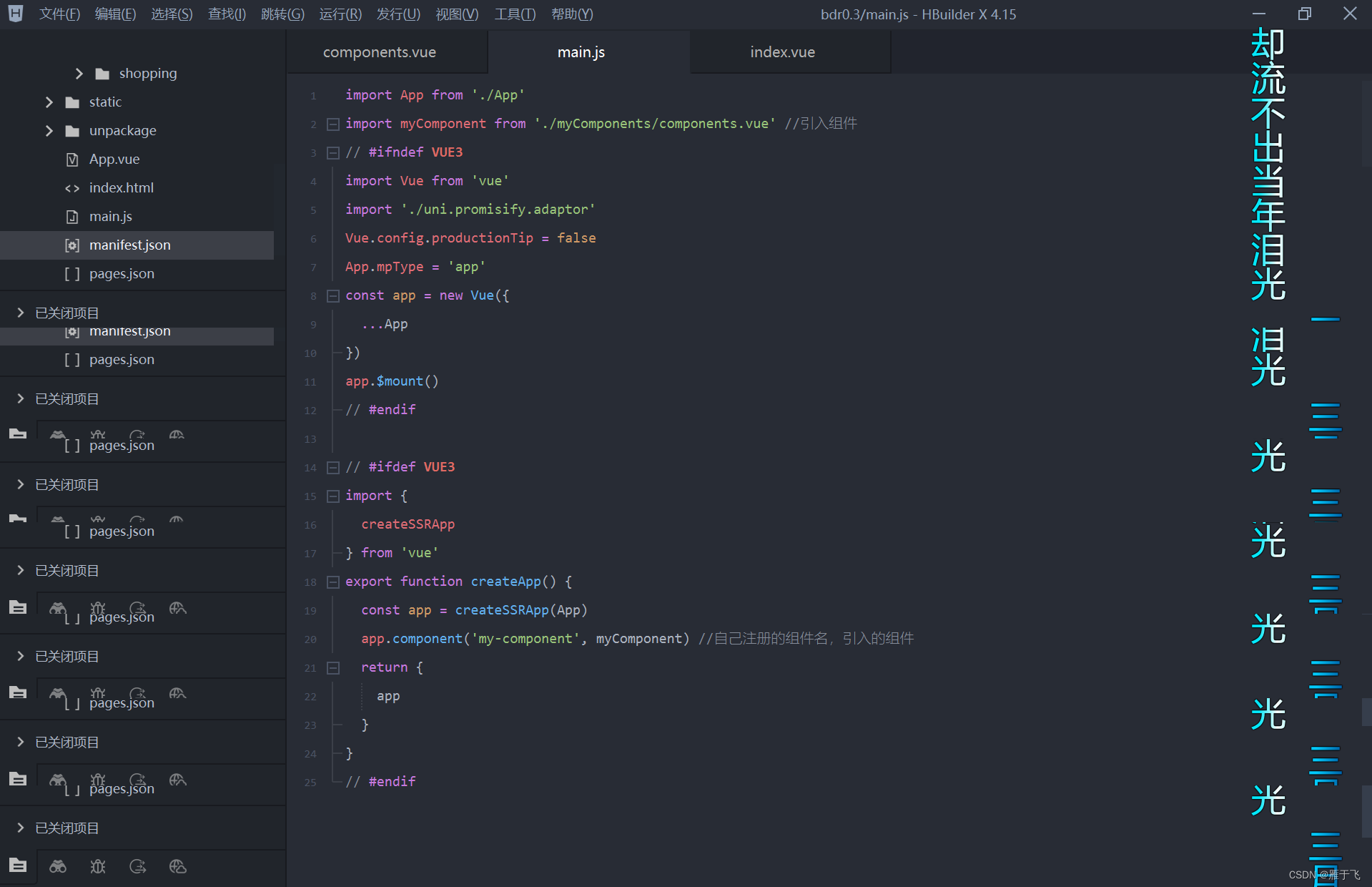Open the 发行(U) menu
1372x887 pixels.
tap(398, 14)
